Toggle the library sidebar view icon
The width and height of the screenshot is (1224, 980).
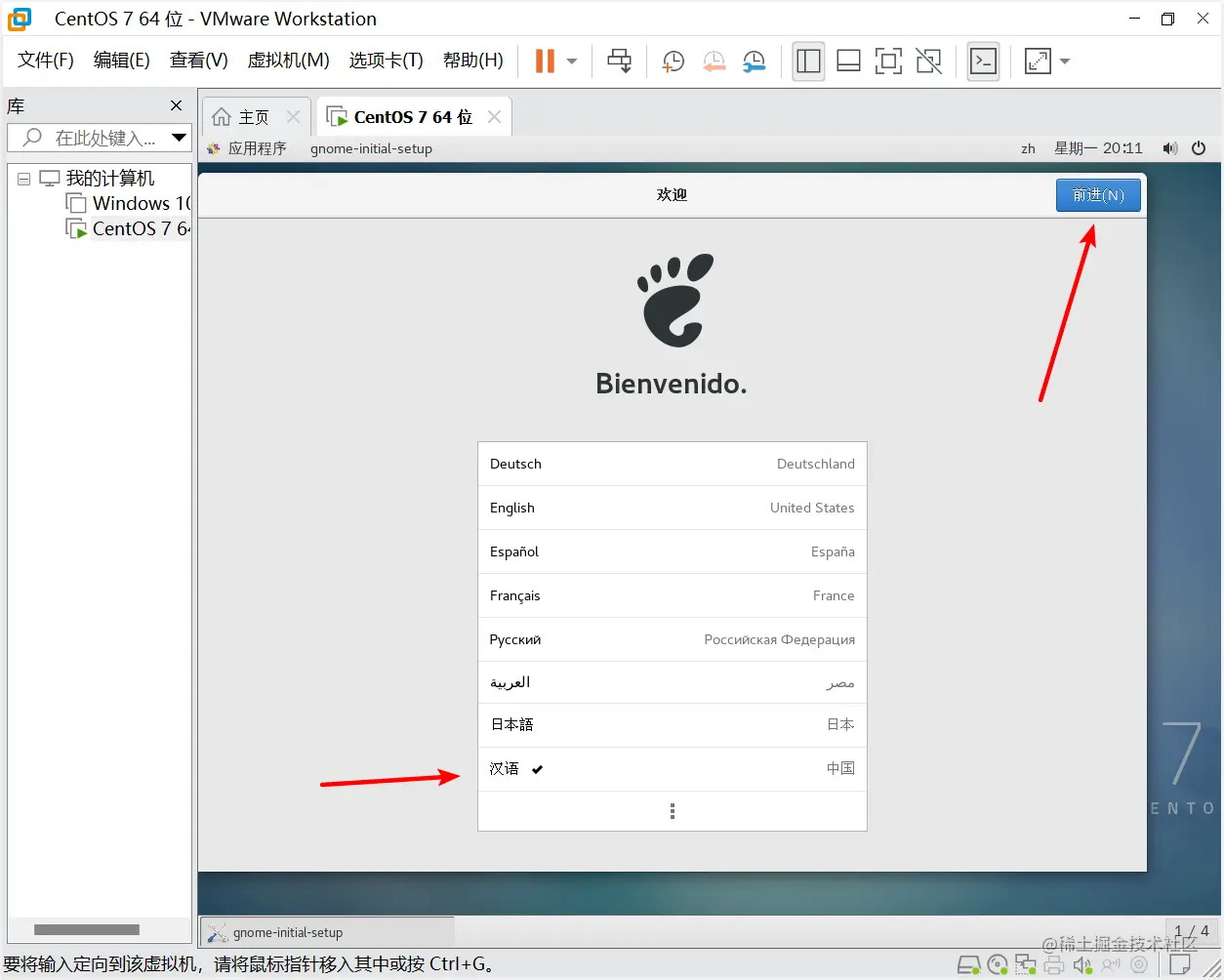click(808, 61)
